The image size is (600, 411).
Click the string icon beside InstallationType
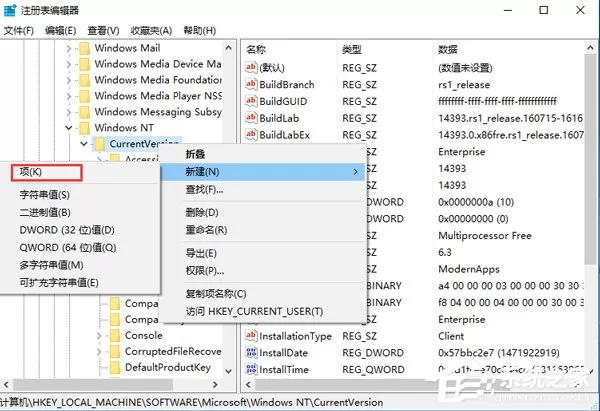pos(251,336)
